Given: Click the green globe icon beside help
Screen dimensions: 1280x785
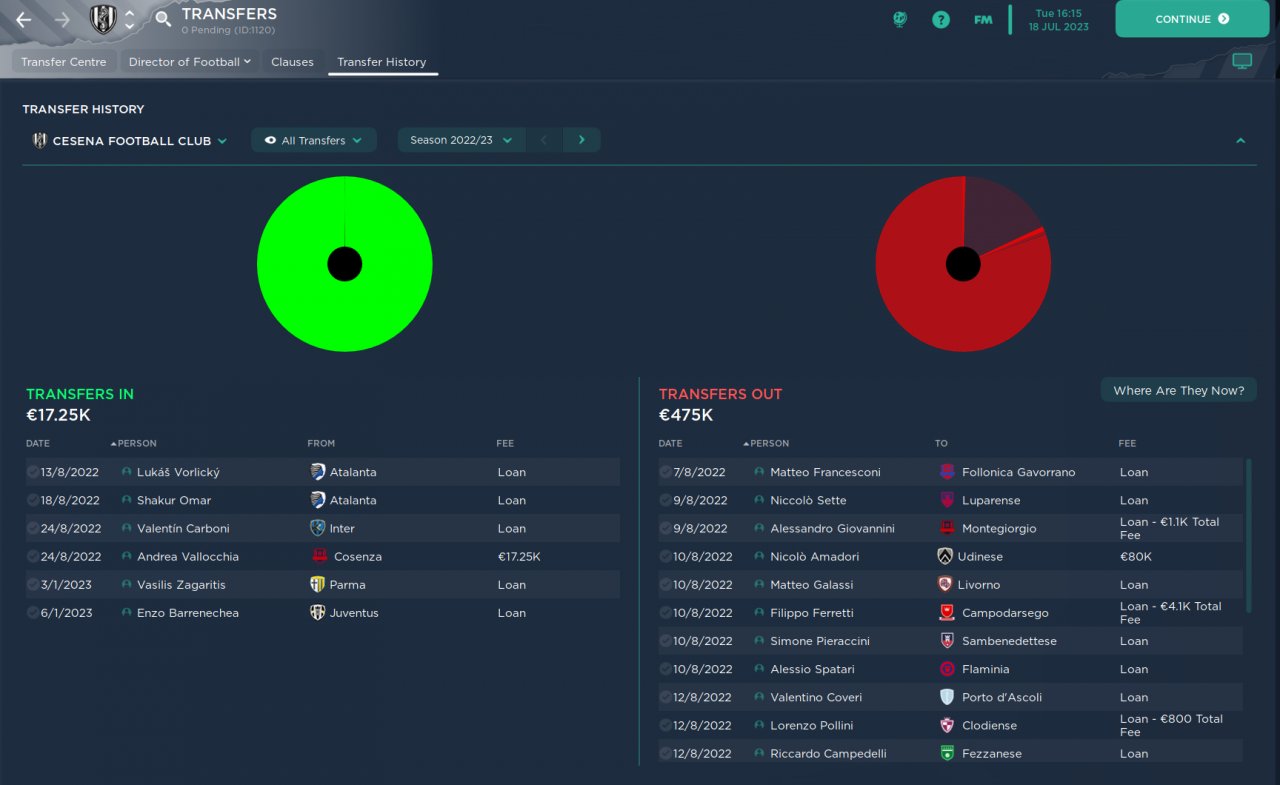Looking at the screenshot, I should pyautogui.click(x=900, y=19).
